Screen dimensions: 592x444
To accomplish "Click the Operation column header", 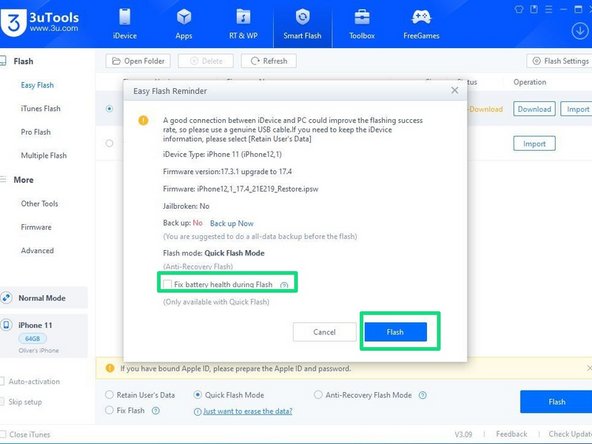I will [529, 82].
